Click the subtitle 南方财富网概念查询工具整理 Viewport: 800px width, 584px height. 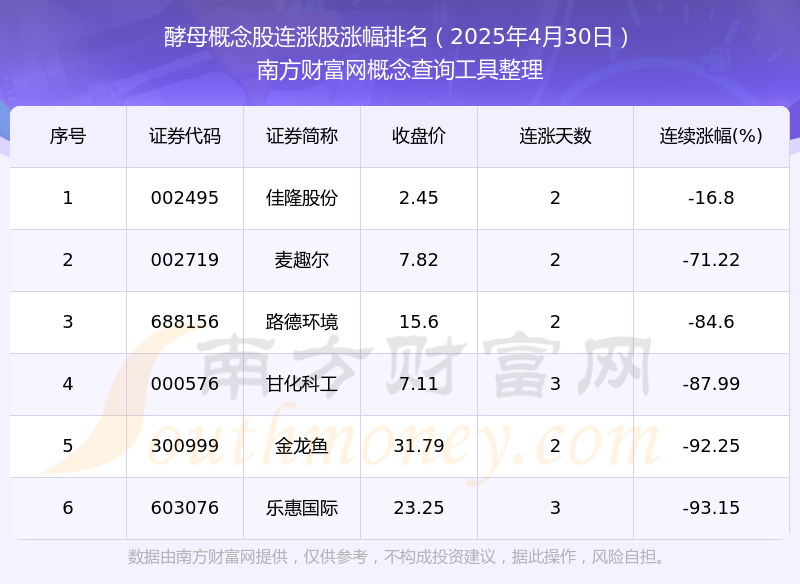coord(400,70)
